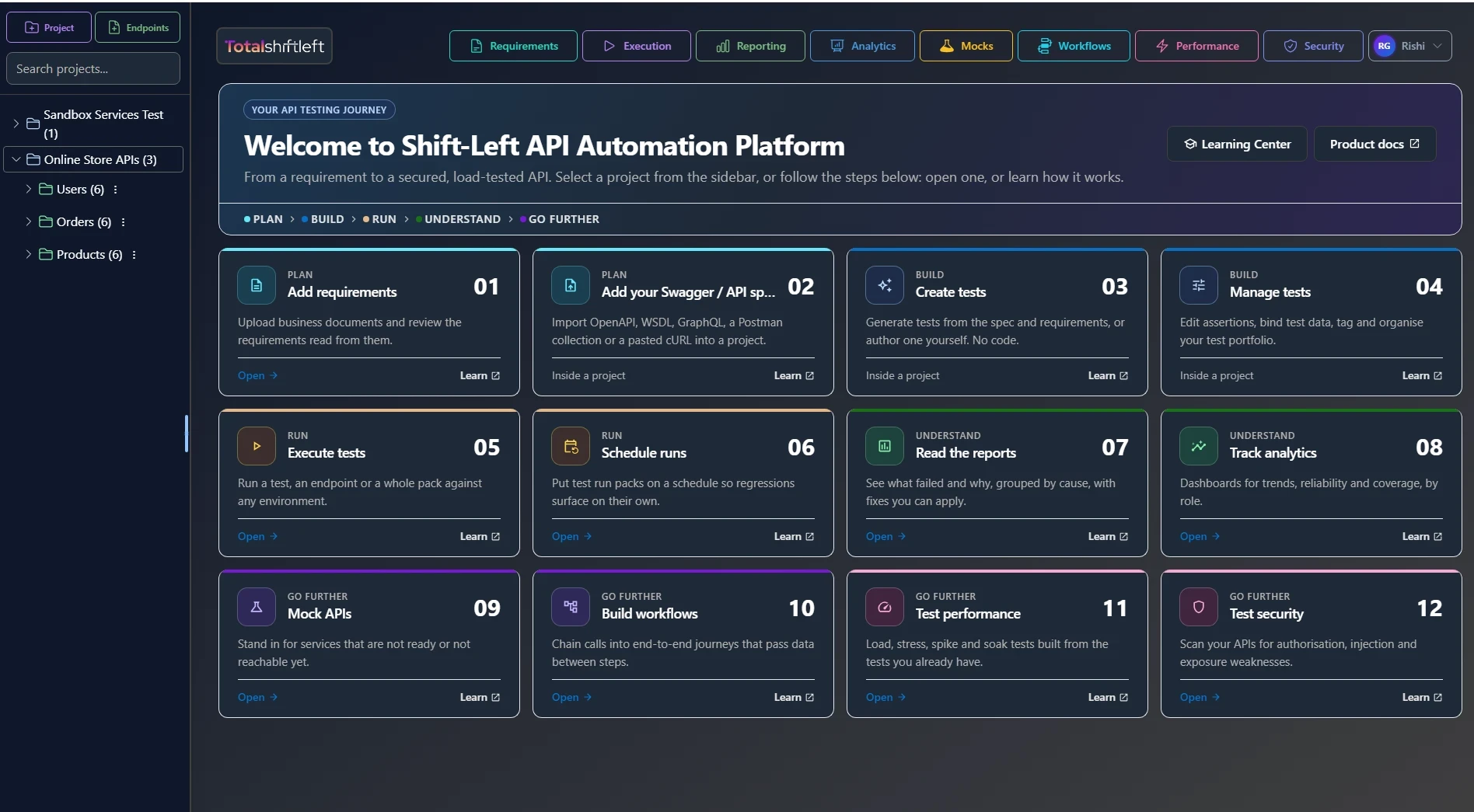Click the Execute tests play icon
Image resolution: width=1474 pixels, height=812 pixels.
[x=257, y=446]
